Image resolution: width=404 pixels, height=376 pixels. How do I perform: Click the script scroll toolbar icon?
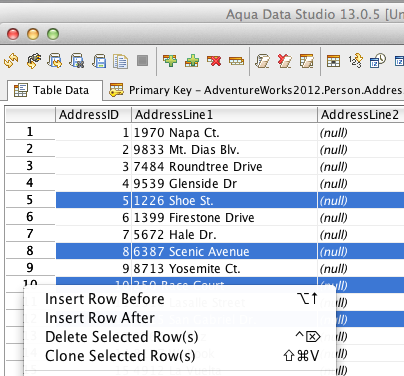point(262,61)
